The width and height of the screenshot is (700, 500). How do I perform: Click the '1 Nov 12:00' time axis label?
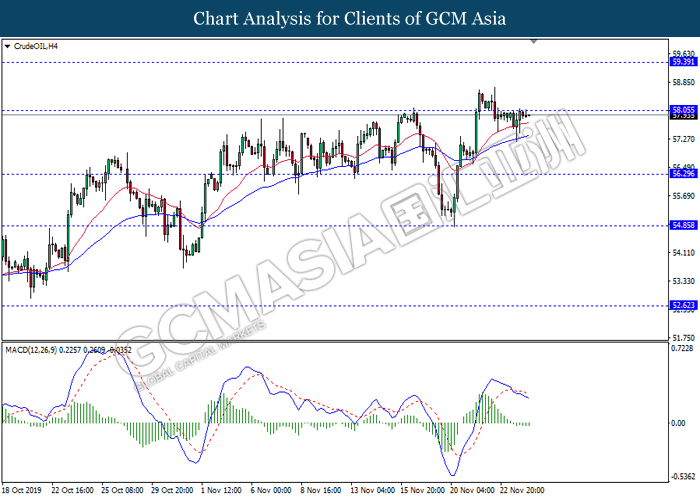219,491
